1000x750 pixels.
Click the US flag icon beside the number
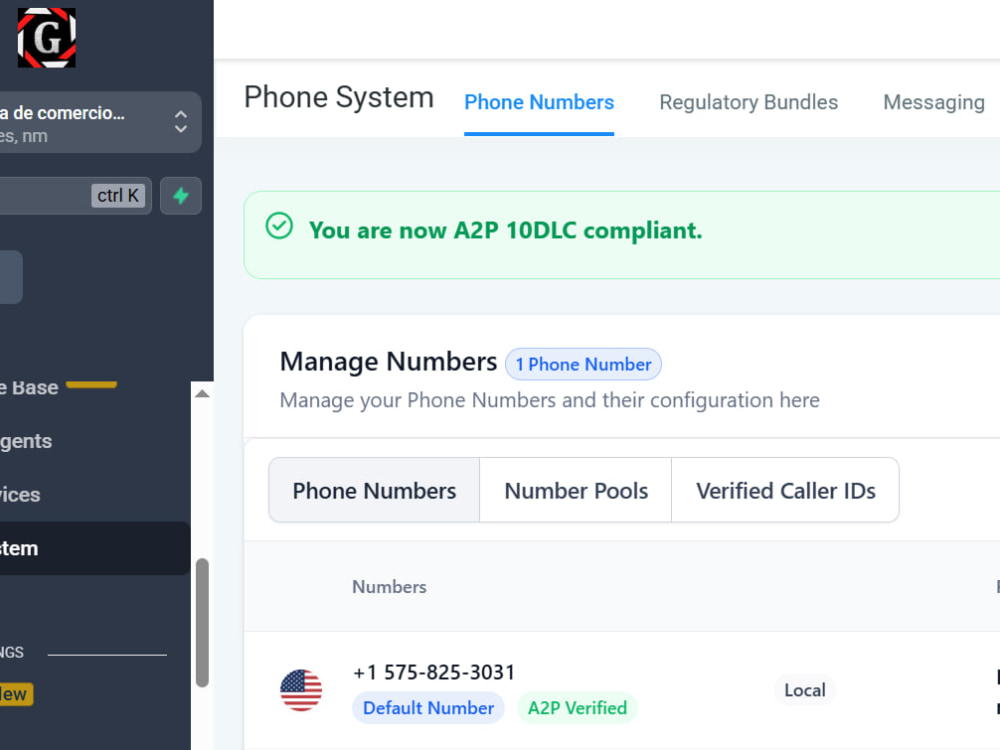(301, 690)
